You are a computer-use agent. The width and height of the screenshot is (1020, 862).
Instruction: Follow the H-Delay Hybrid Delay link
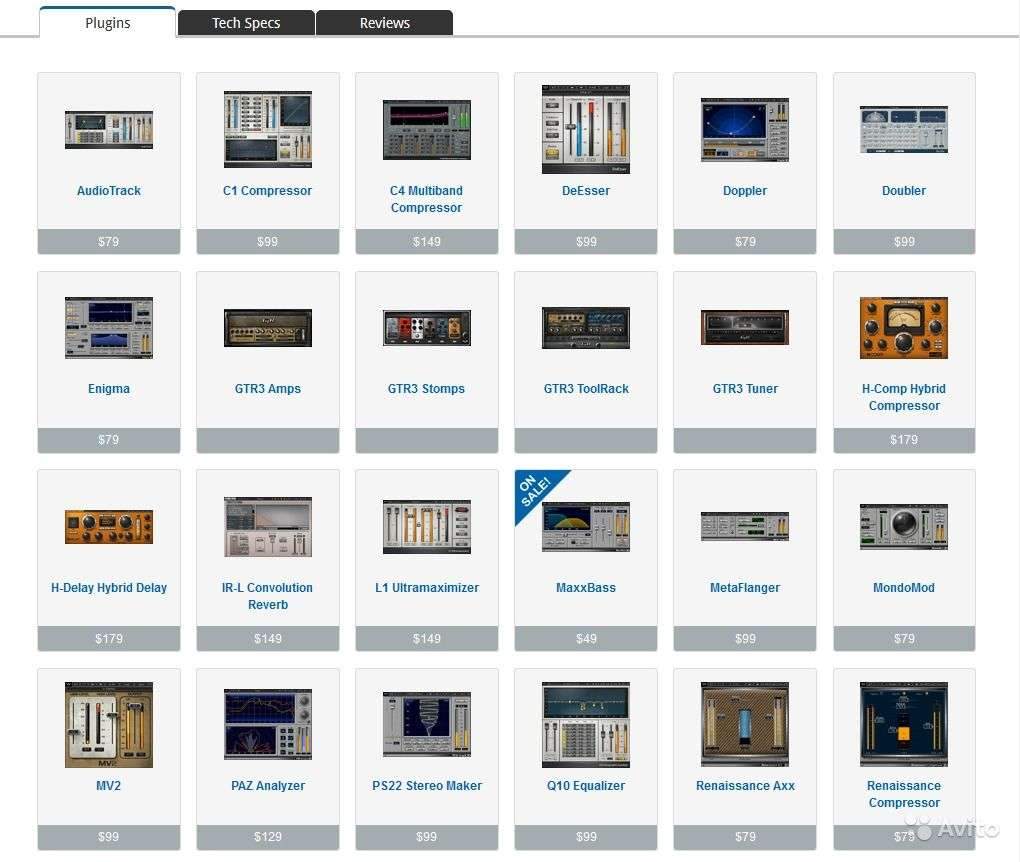point(109,587)
